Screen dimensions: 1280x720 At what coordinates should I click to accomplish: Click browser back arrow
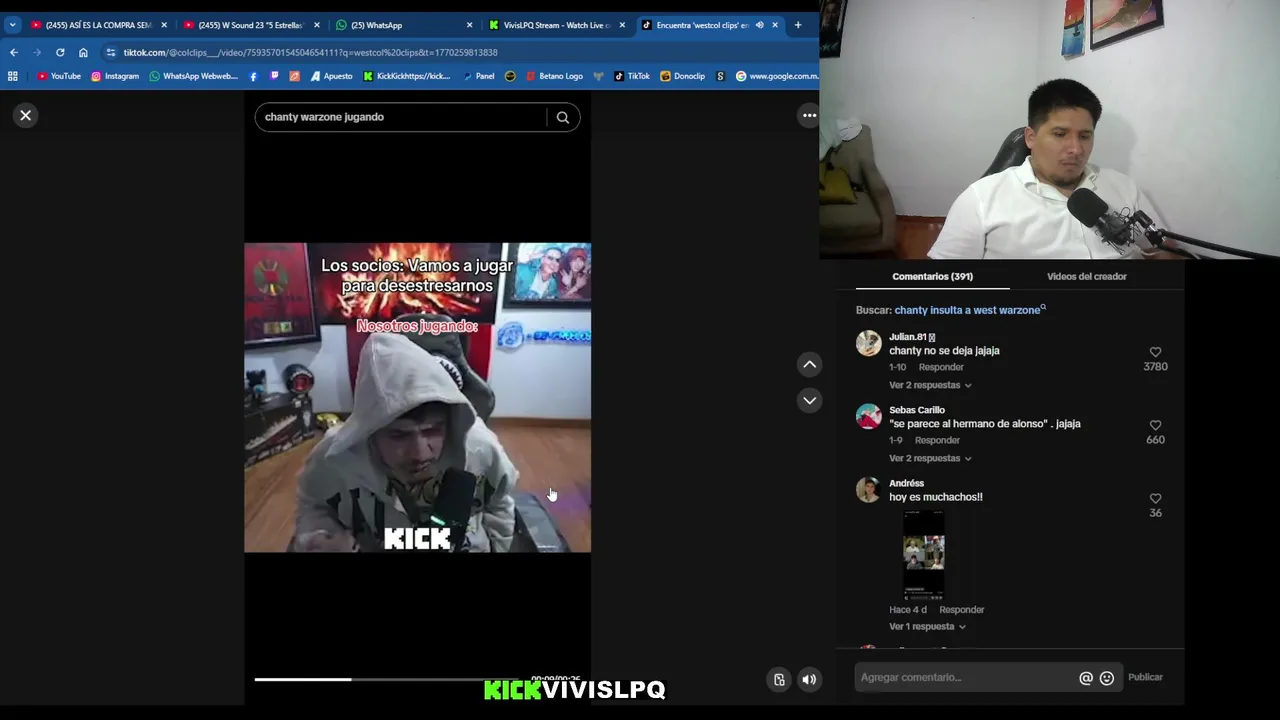pos(14,52)
